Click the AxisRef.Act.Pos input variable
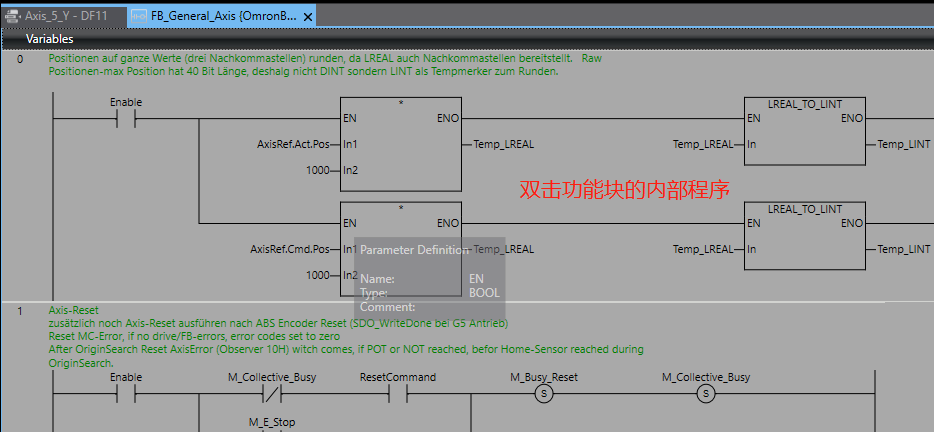 293,144
